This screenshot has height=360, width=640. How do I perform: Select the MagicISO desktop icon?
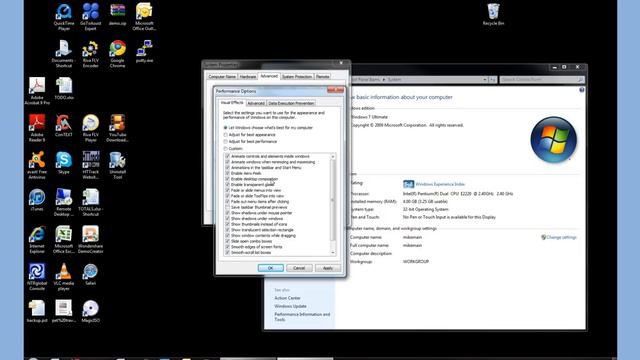click(91, 311)
